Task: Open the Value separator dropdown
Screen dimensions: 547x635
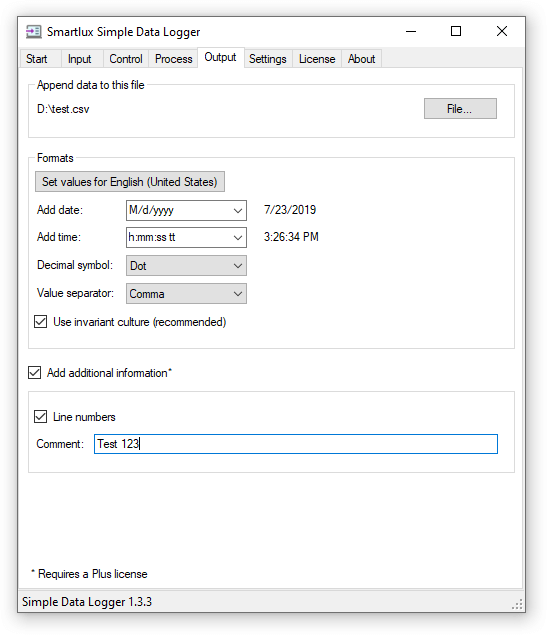Action: click(x=186, y=294)
